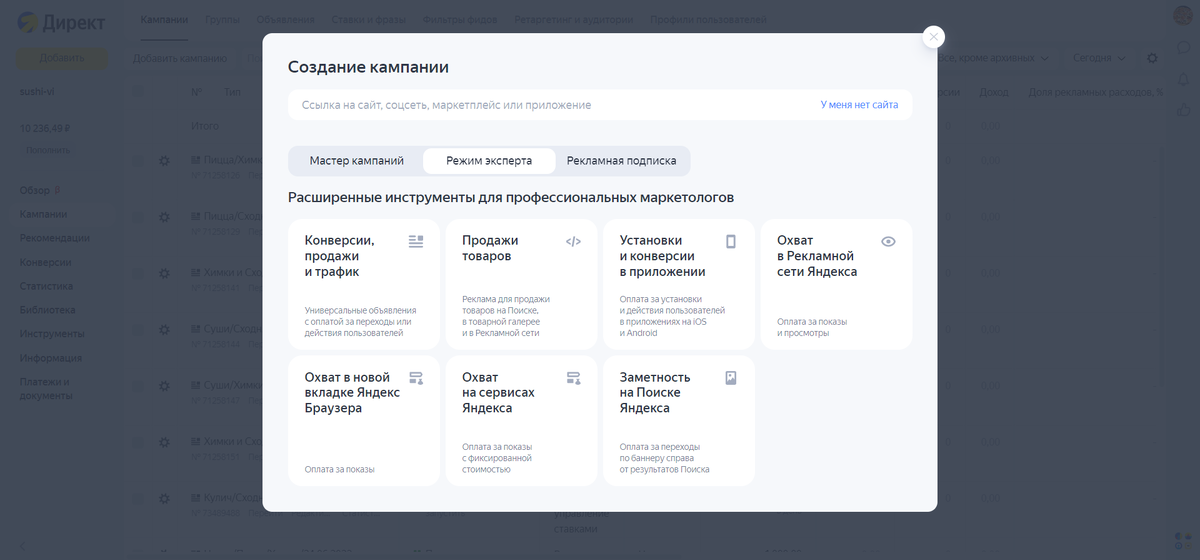
Task: Expand the Сегодня date dropdown
Action: (1097, 58)
